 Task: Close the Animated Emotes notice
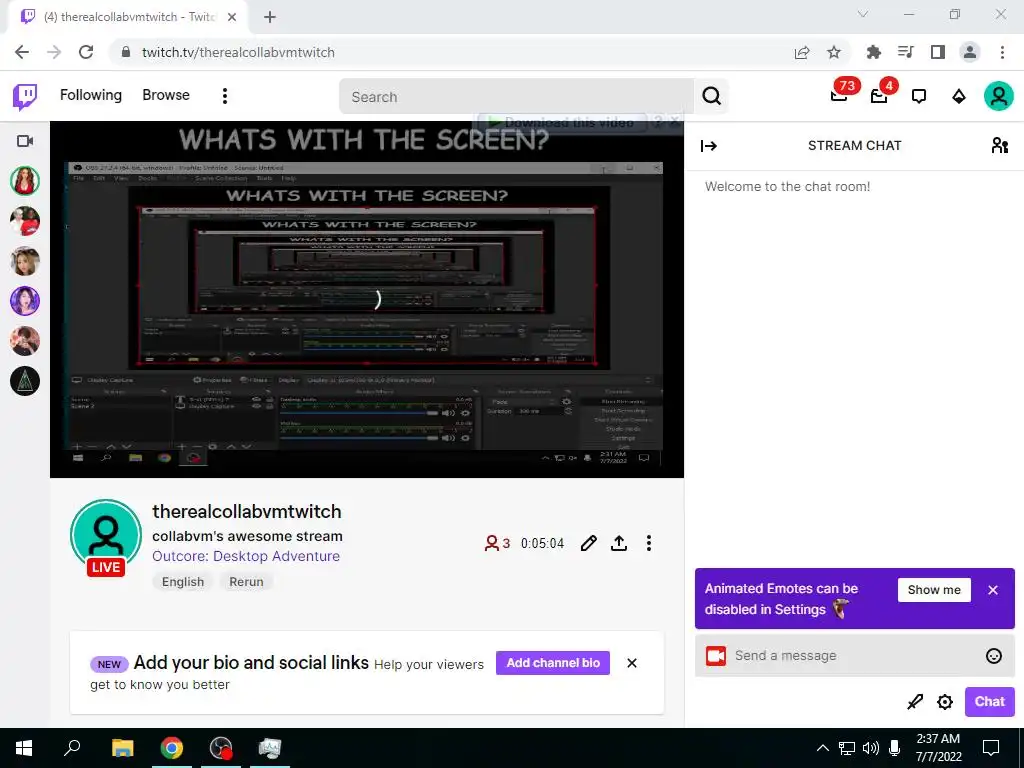pos(993,590)
